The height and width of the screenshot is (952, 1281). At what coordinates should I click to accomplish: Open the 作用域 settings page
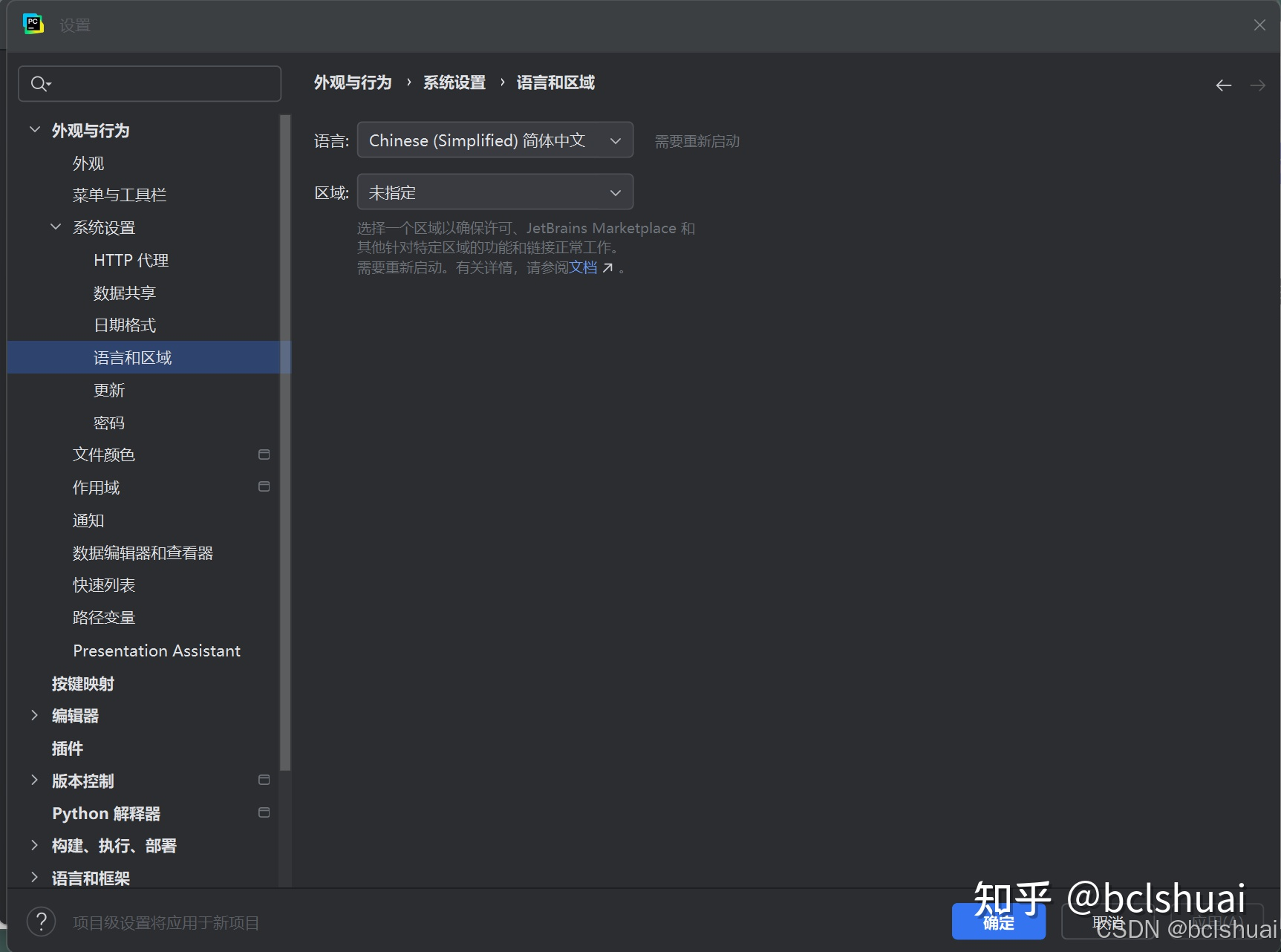pos(97,488)
